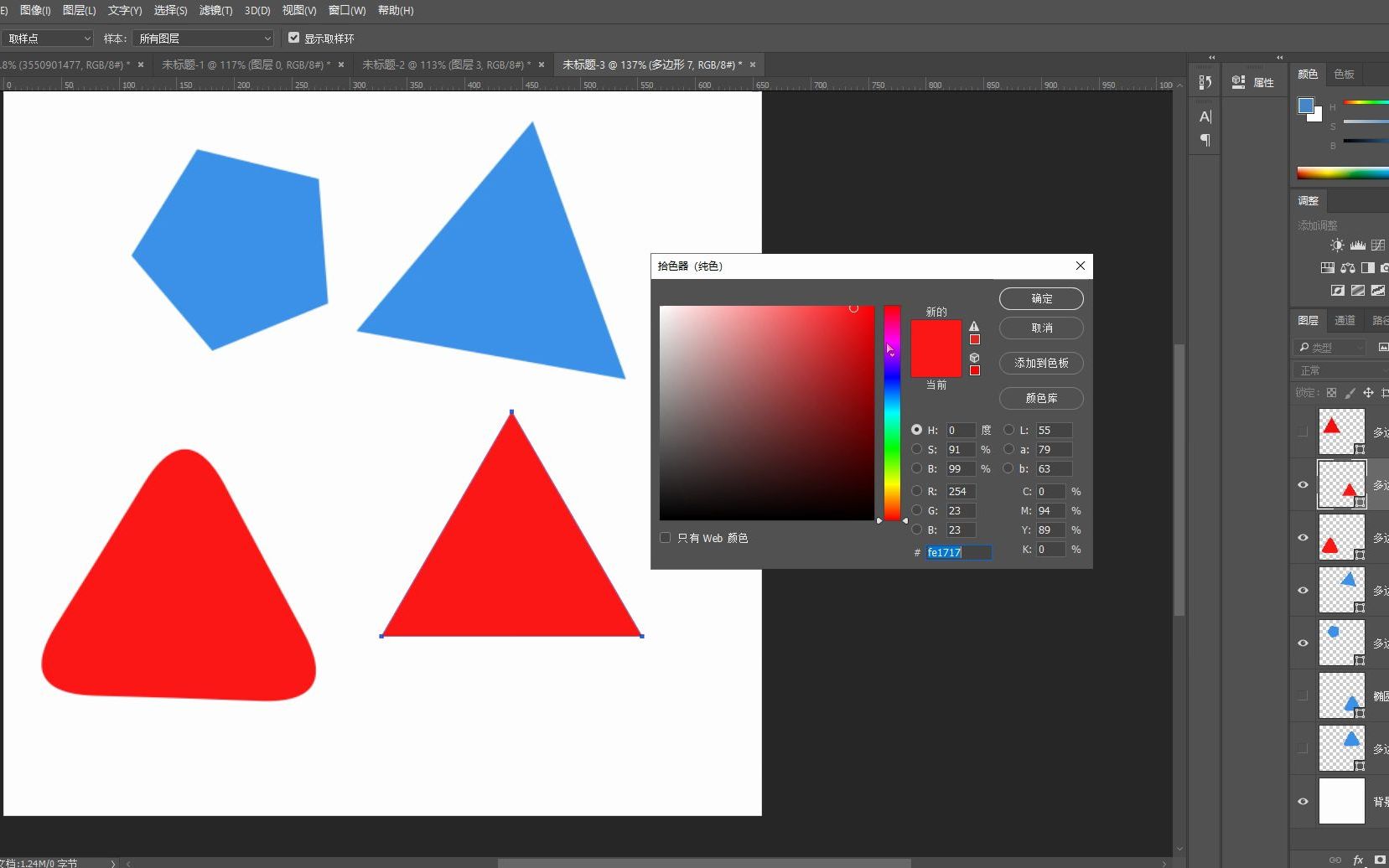Viewport: 1389px width, 868px height.
Task: Hide the selected red triangle layer
Action: click(1303, 484)
